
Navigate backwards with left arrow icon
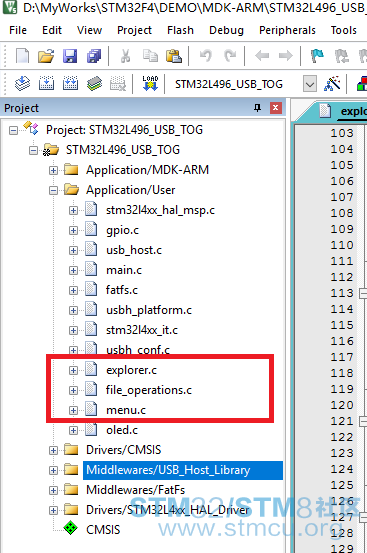262,56
